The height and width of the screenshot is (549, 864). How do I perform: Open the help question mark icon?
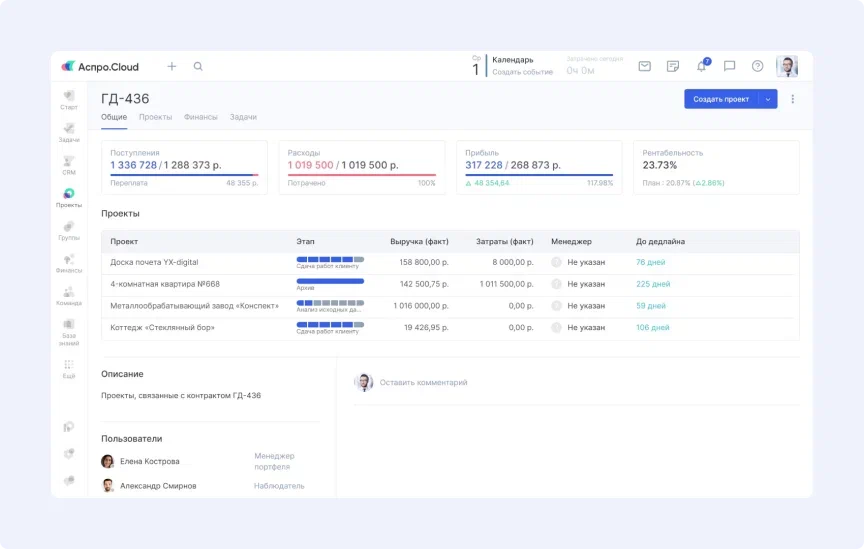coord(757,67)
